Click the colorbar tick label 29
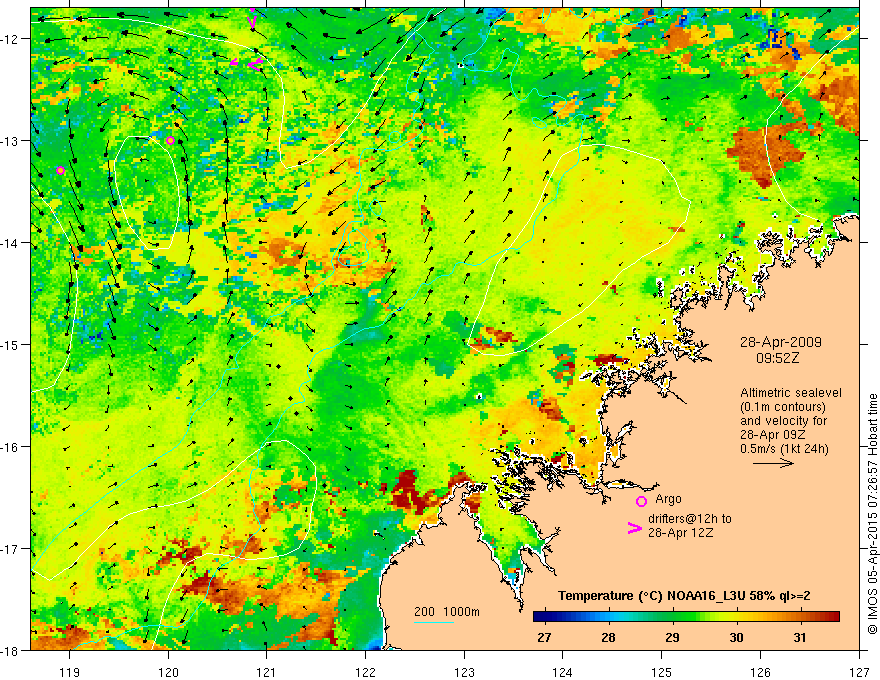This screenshot has height=680, width=880. [672, 637]
